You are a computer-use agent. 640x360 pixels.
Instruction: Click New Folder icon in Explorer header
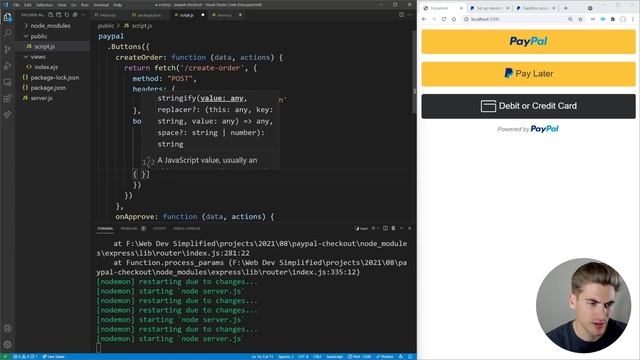pos(59,15)
